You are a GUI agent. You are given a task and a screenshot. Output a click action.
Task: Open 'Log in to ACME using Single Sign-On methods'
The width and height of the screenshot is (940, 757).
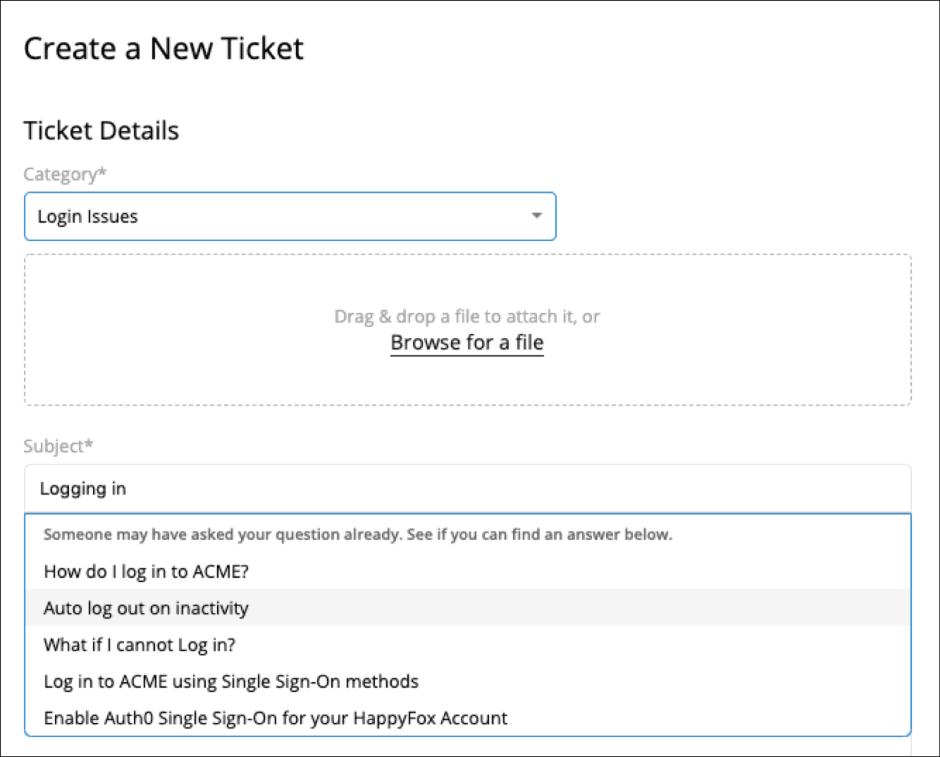coord(231,681)
